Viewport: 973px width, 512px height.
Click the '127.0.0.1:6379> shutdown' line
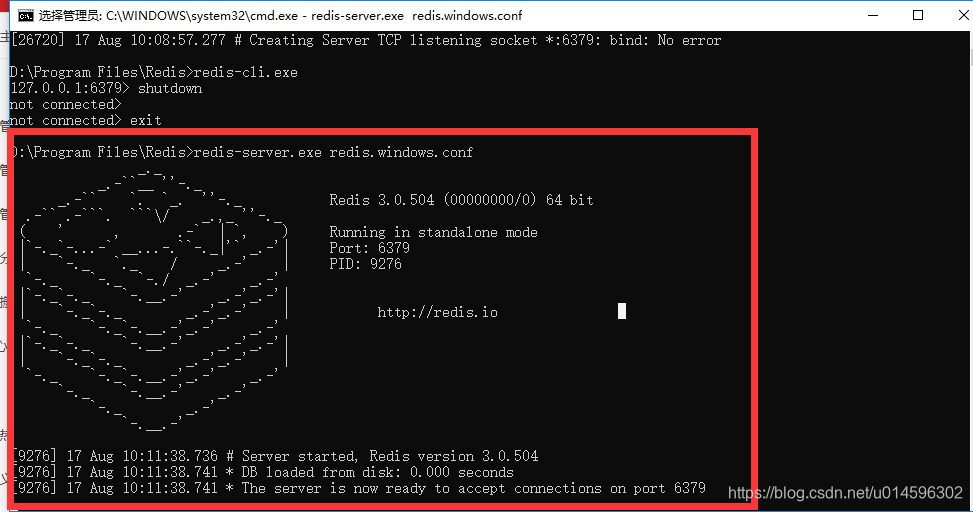click(x=106, y=88)
